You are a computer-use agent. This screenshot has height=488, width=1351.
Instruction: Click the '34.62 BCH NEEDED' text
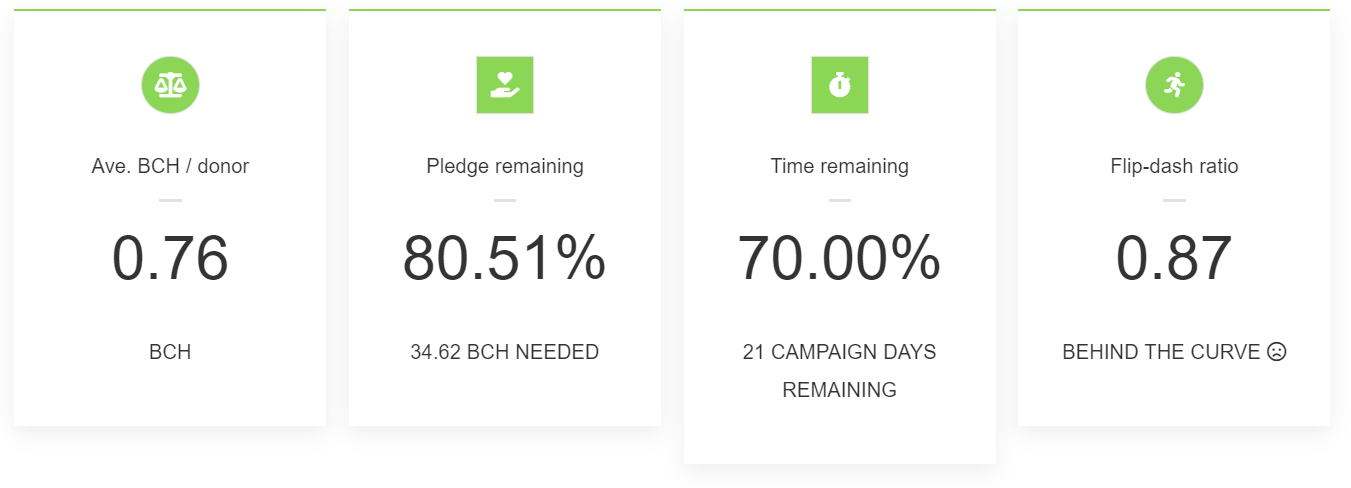(x=505, y=352)
